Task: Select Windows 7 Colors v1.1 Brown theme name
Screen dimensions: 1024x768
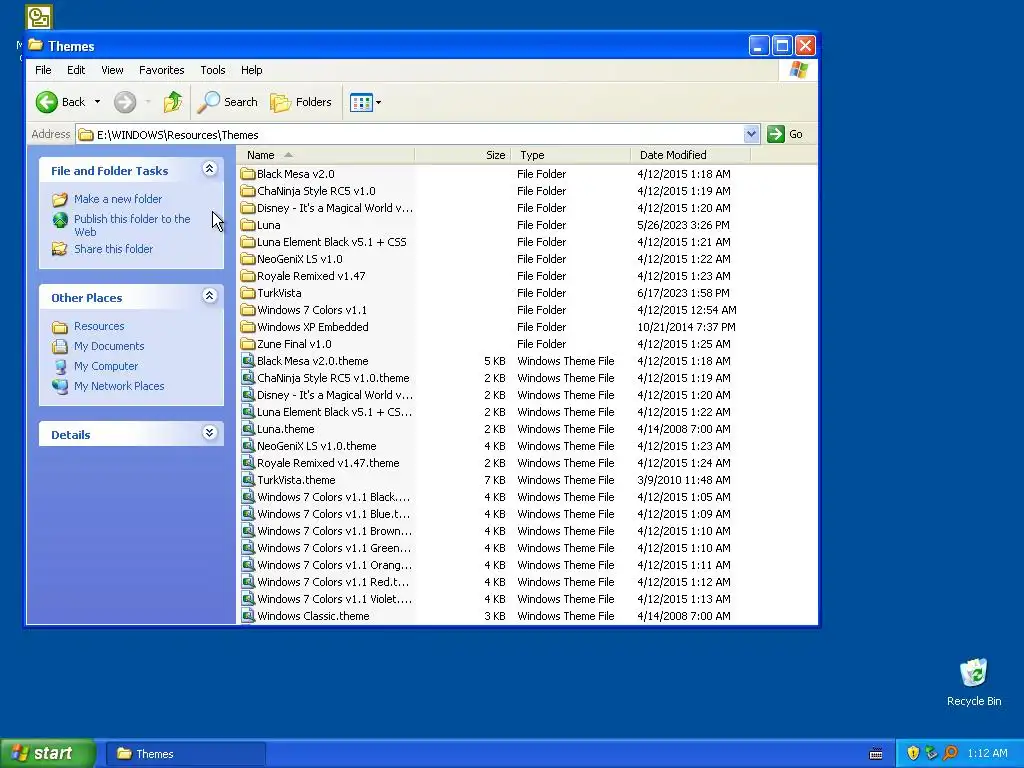Action: click(334, 531)
